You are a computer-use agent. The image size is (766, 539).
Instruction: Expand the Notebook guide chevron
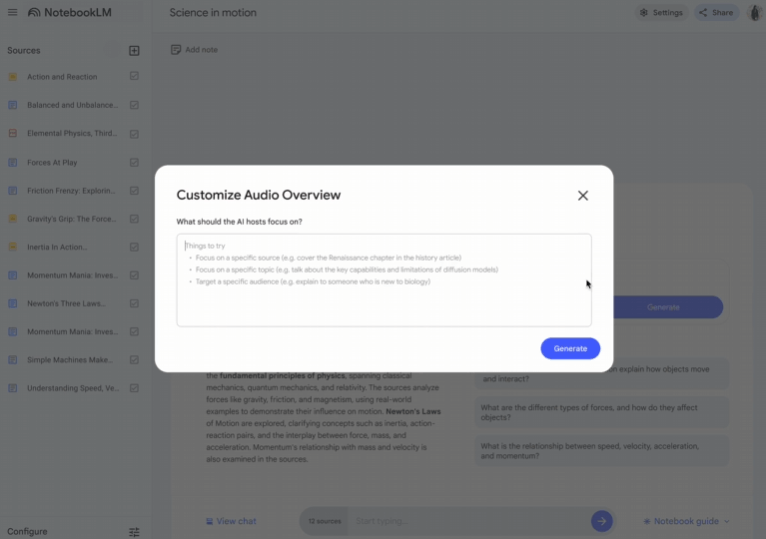tap(726, 521)
